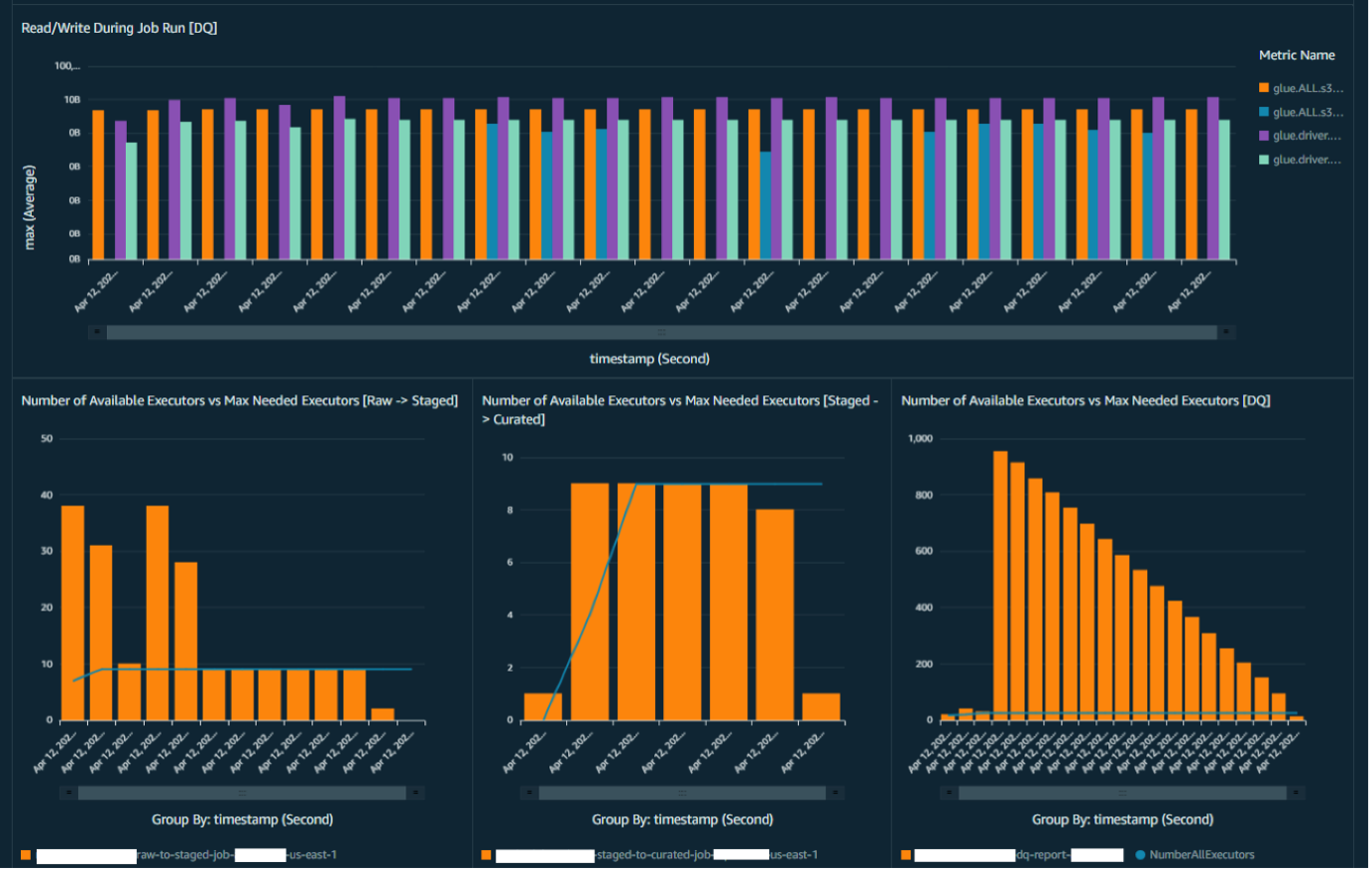Click tallest orange bar in DQ executors chart
This screenshot has height=872, width=1372.
pos(1000,586)
